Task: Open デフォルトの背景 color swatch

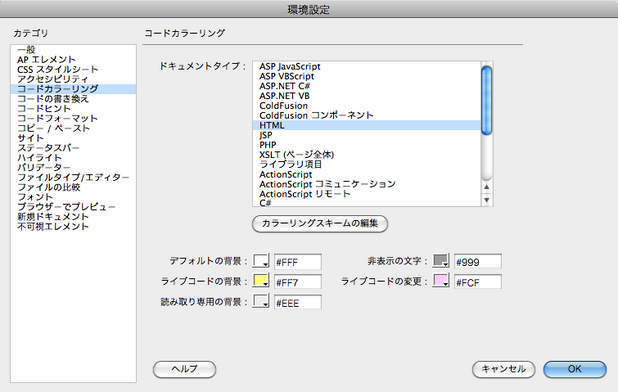Action: [261, 261]
